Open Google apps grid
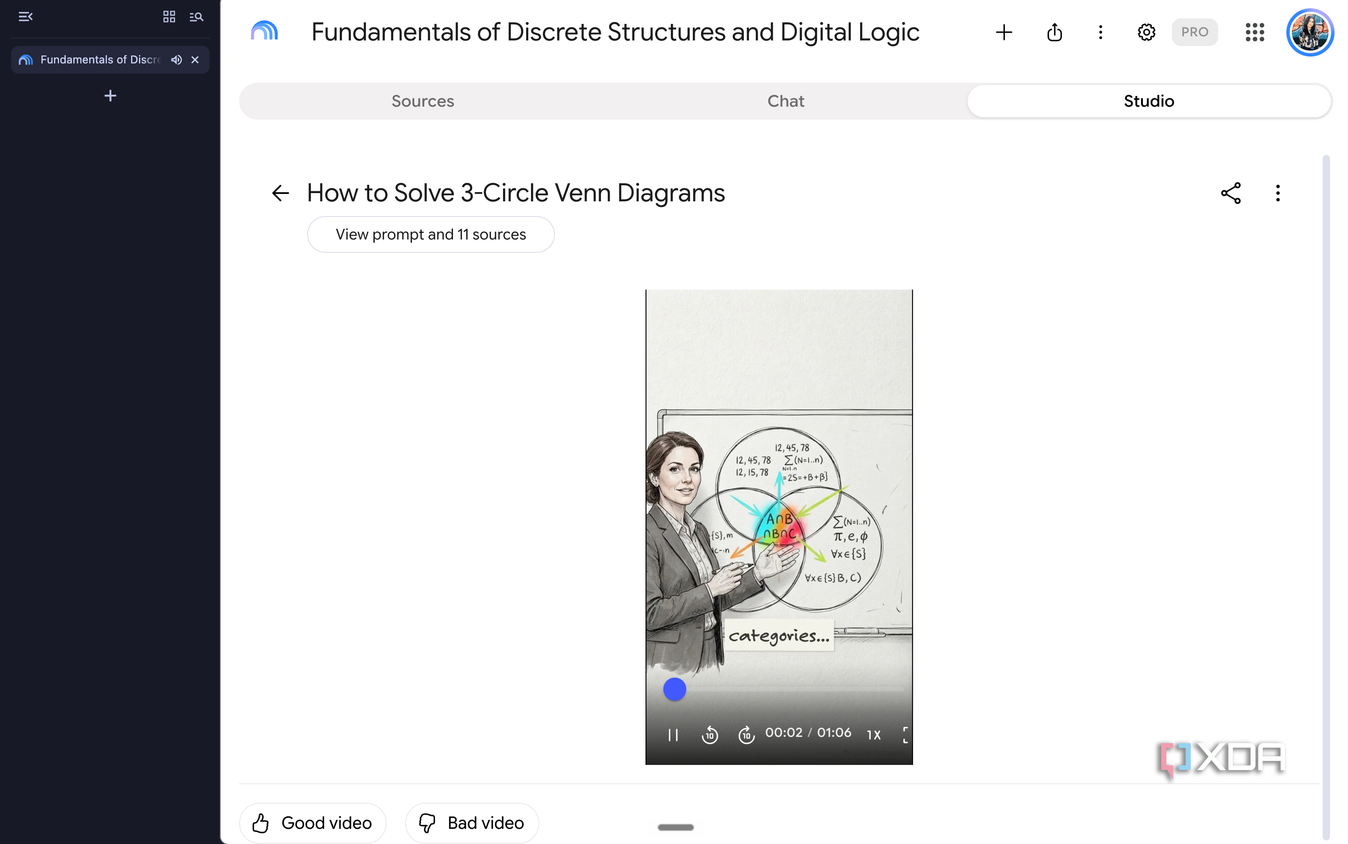1348x844 pixels. pyautogui.click(x=1255, y=32)
